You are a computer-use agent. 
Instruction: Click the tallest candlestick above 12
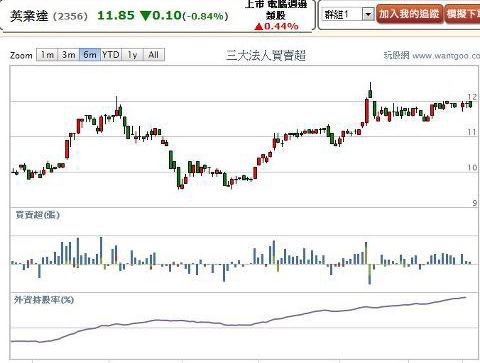[x=370, y=90]
